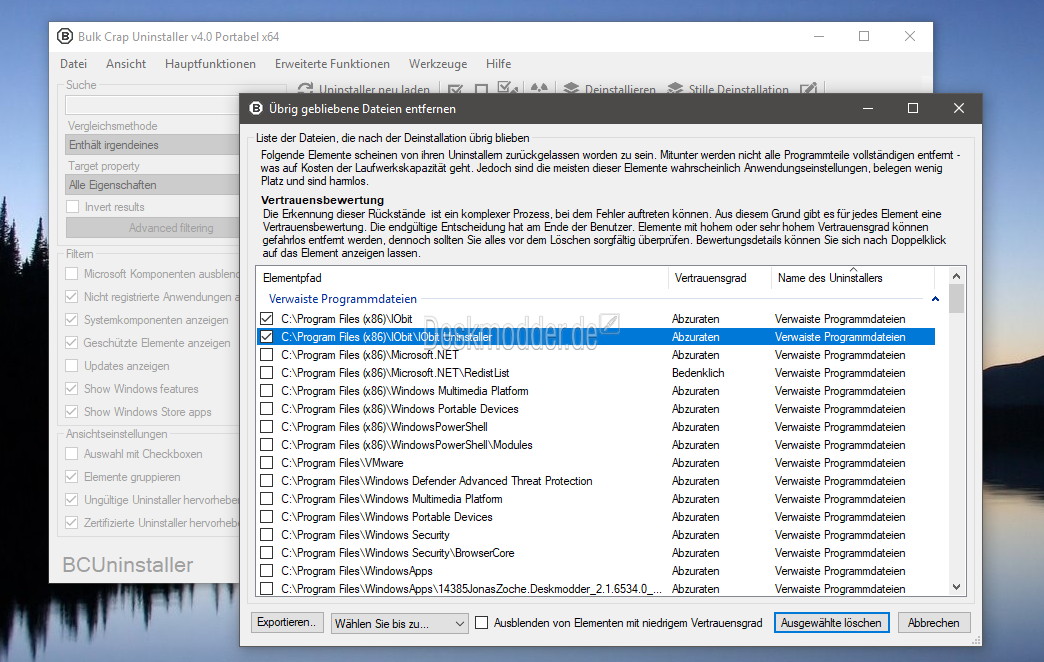This screenshot has height=662, width=1044.
Task: Minimize the Übrig gebliebene Dateien entfernen dialog
Action: (868, 108)
